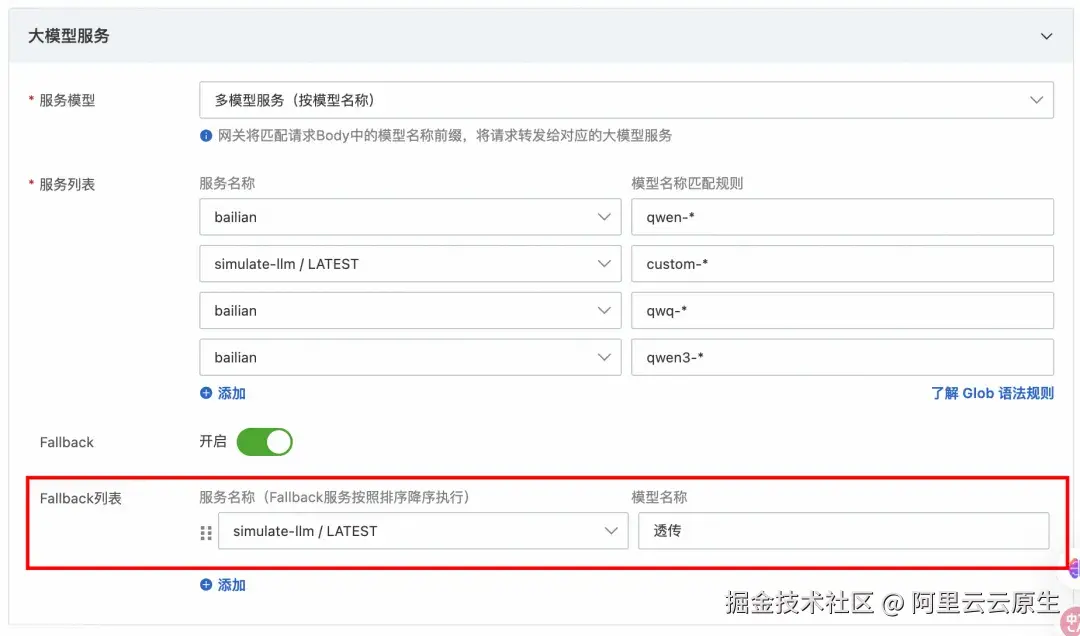Viewport: 1080px width, 636px height.
Task: Open the 了解 Glob 语法规则 link
Action: pyautogui.click(x=992, y=393)
